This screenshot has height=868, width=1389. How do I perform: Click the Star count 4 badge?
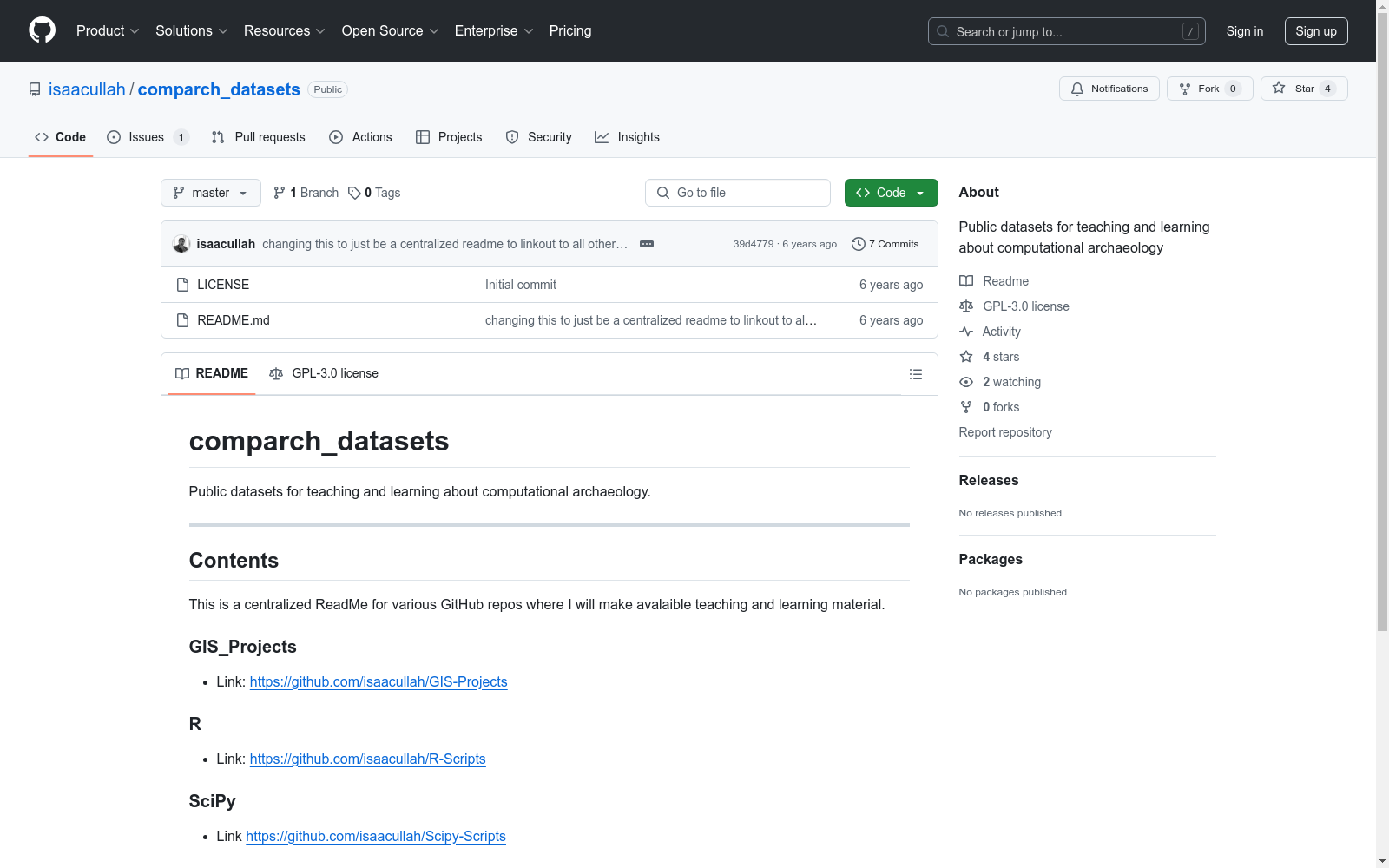click(1327, 89)
